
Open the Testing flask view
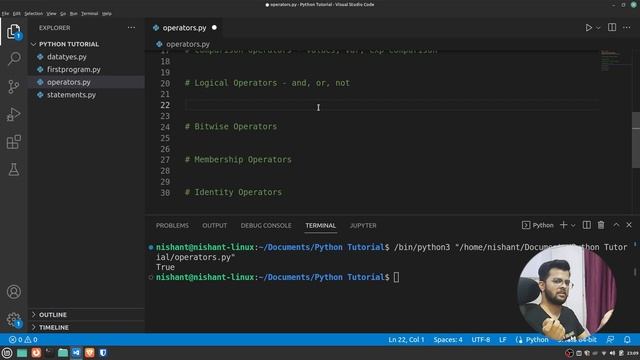13,169
